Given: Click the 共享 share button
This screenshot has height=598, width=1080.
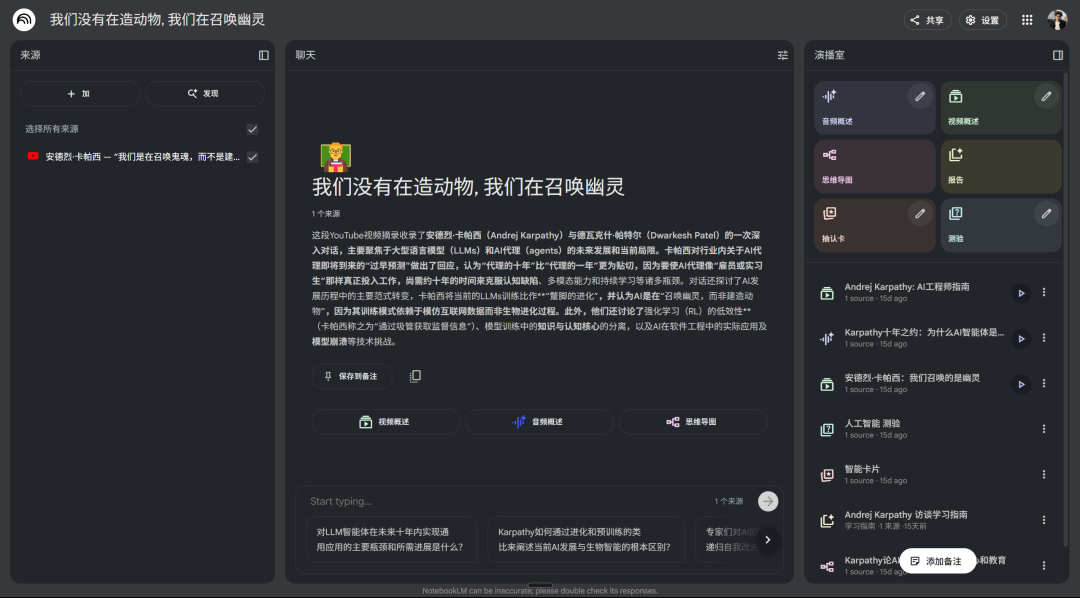Looking at the screenshot, I should (x=927, y=20).
